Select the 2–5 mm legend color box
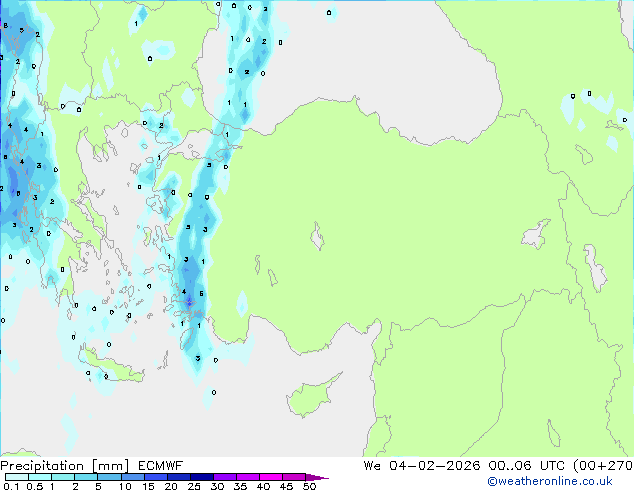The height and width of the screenshot is (490, 634). coord(86,477)
